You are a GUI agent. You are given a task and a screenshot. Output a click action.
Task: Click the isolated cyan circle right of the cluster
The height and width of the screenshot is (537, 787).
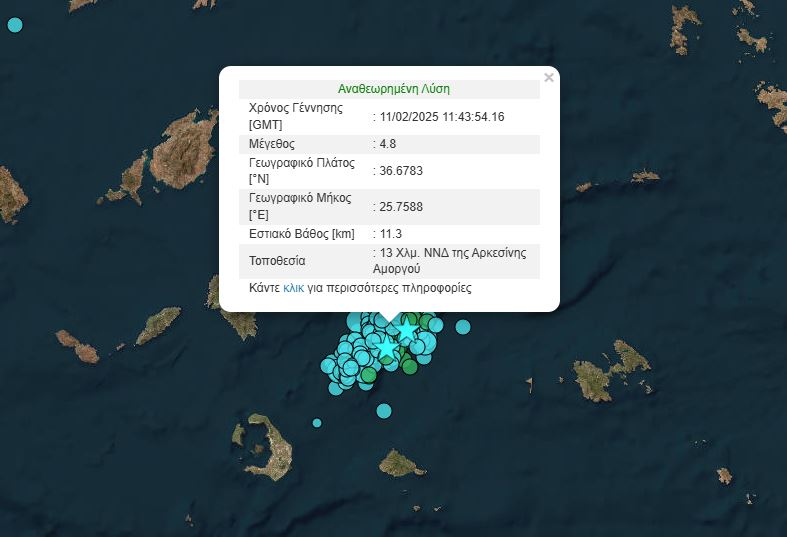click(463, 326)
